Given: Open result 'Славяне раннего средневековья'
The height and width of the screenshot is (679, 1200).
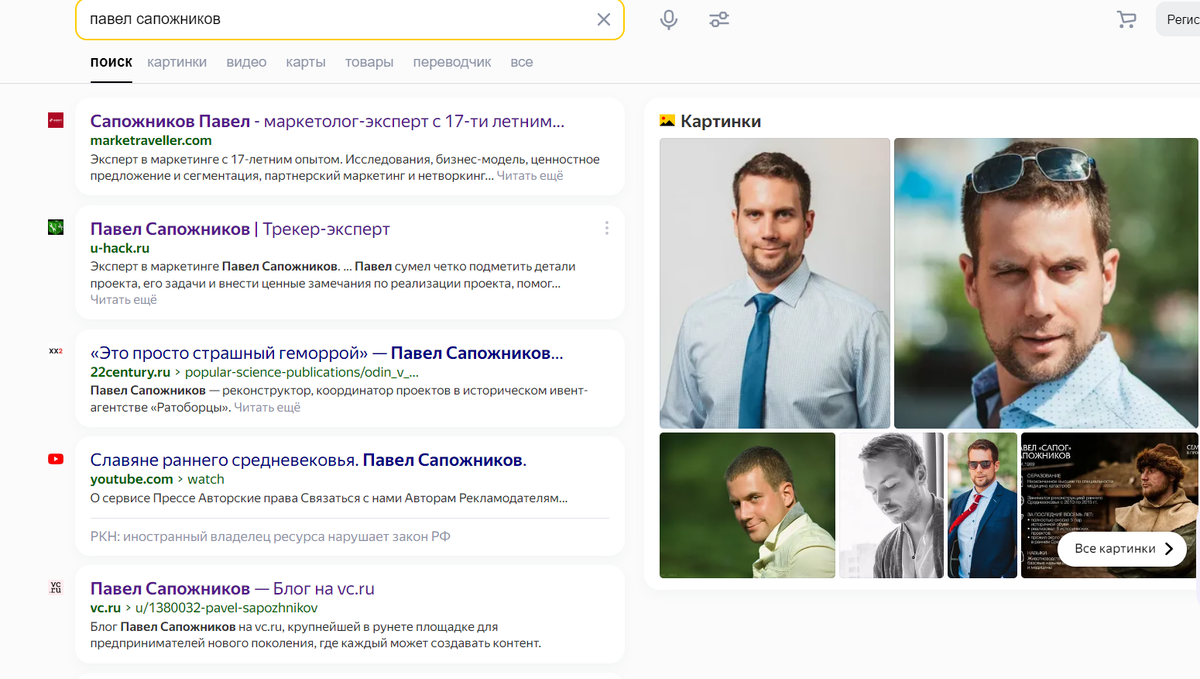Looking at the screenshot, I should click(x=308, y=460).
